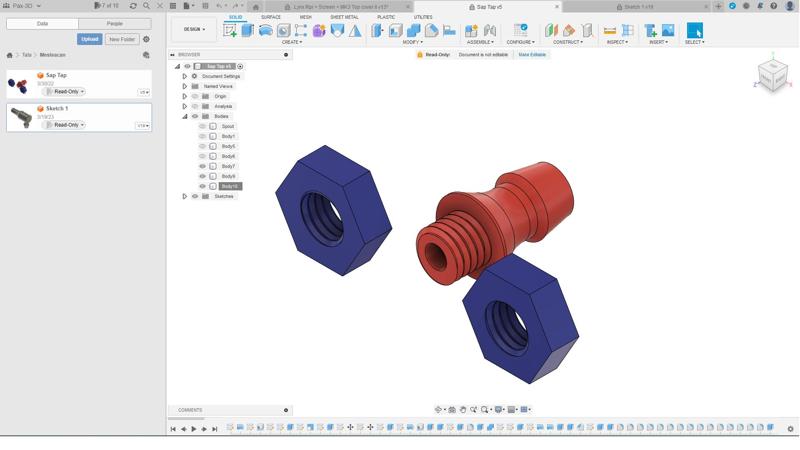Expand the Sketches node
This screenshot has width=800, height=450.
coord(185,196)
